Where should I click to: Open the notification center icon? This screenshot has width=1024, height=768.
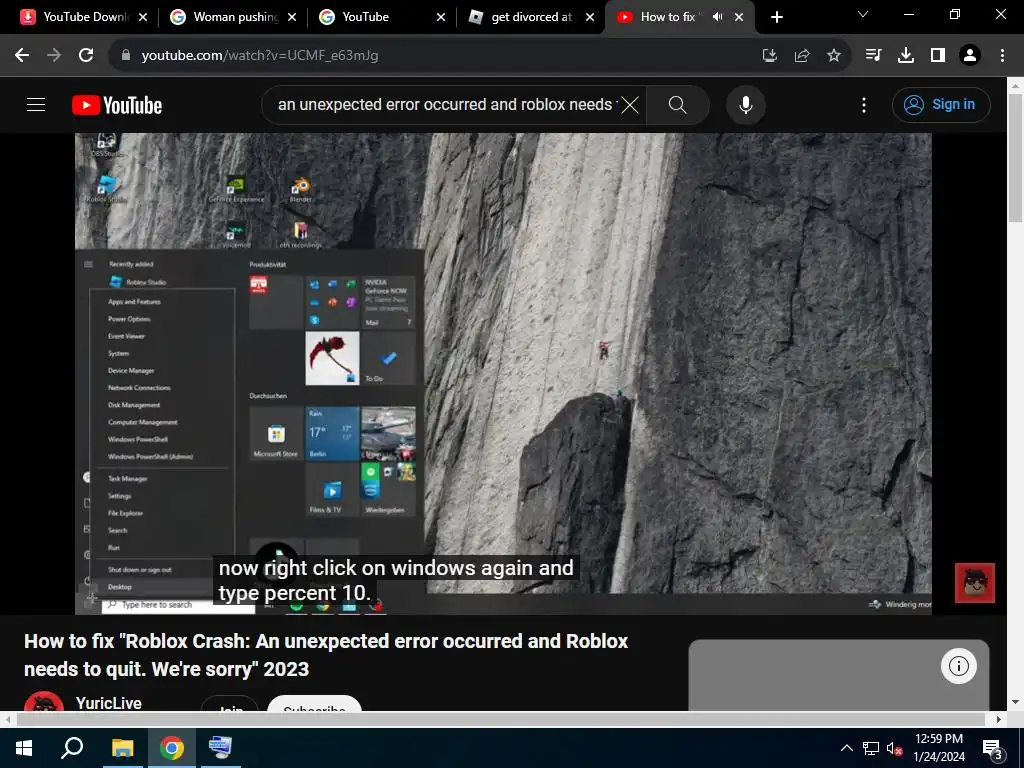(993, 749)
